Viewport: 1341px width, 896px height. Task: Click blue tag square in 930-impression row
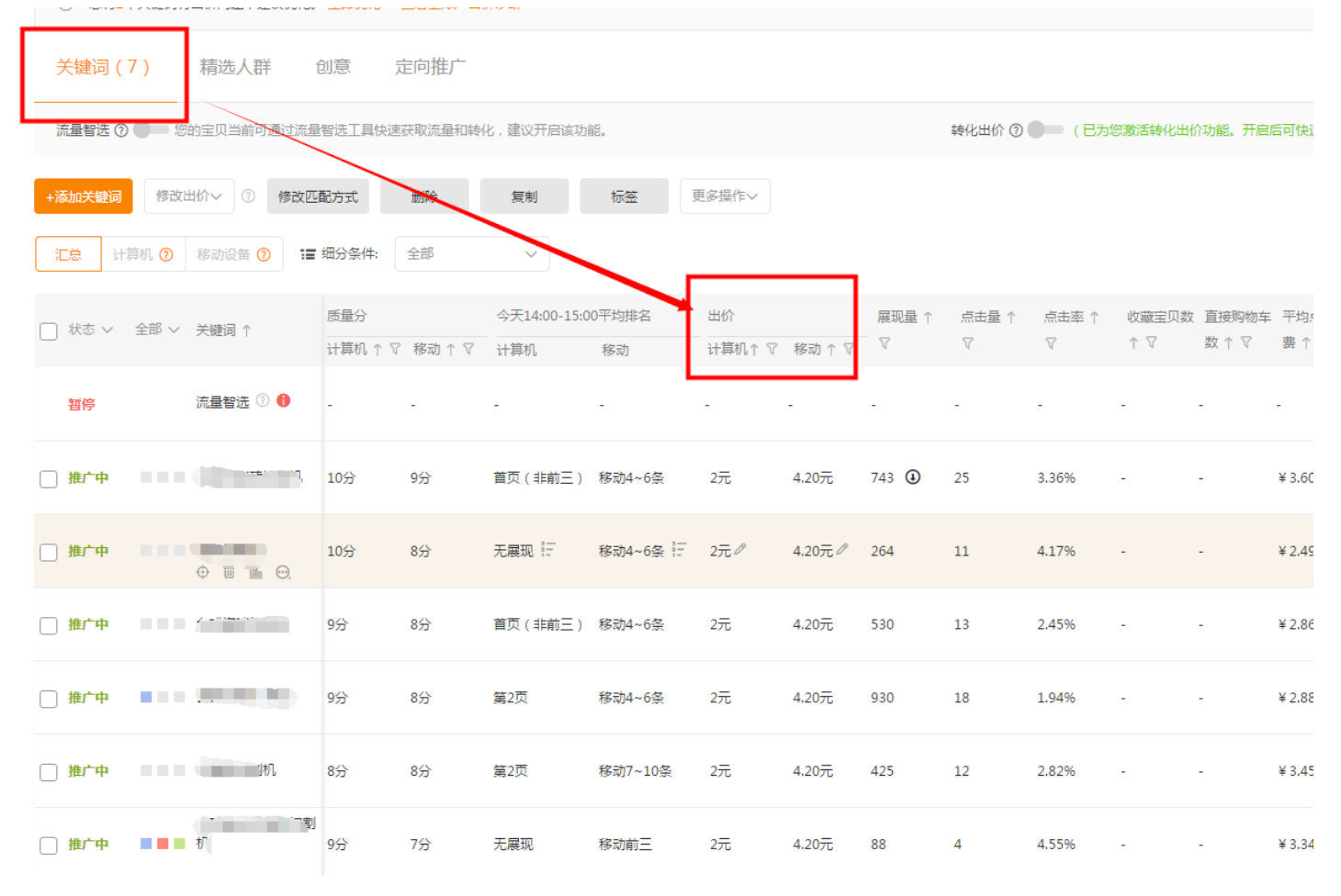146,697
